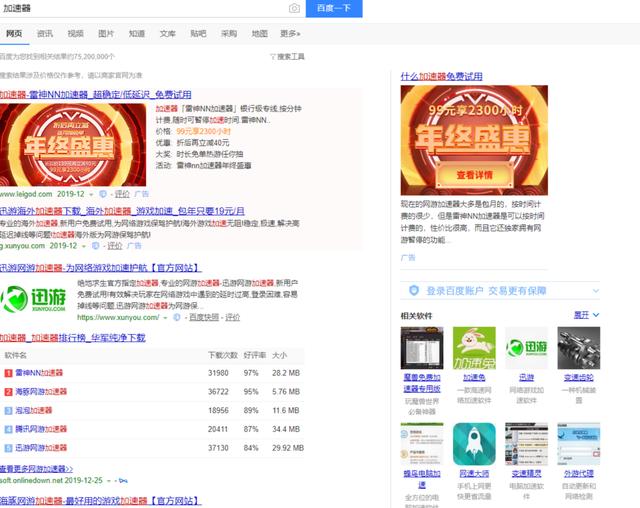
Task: Click 查看更多网游加速器>> link
Action: coord(36,469)
